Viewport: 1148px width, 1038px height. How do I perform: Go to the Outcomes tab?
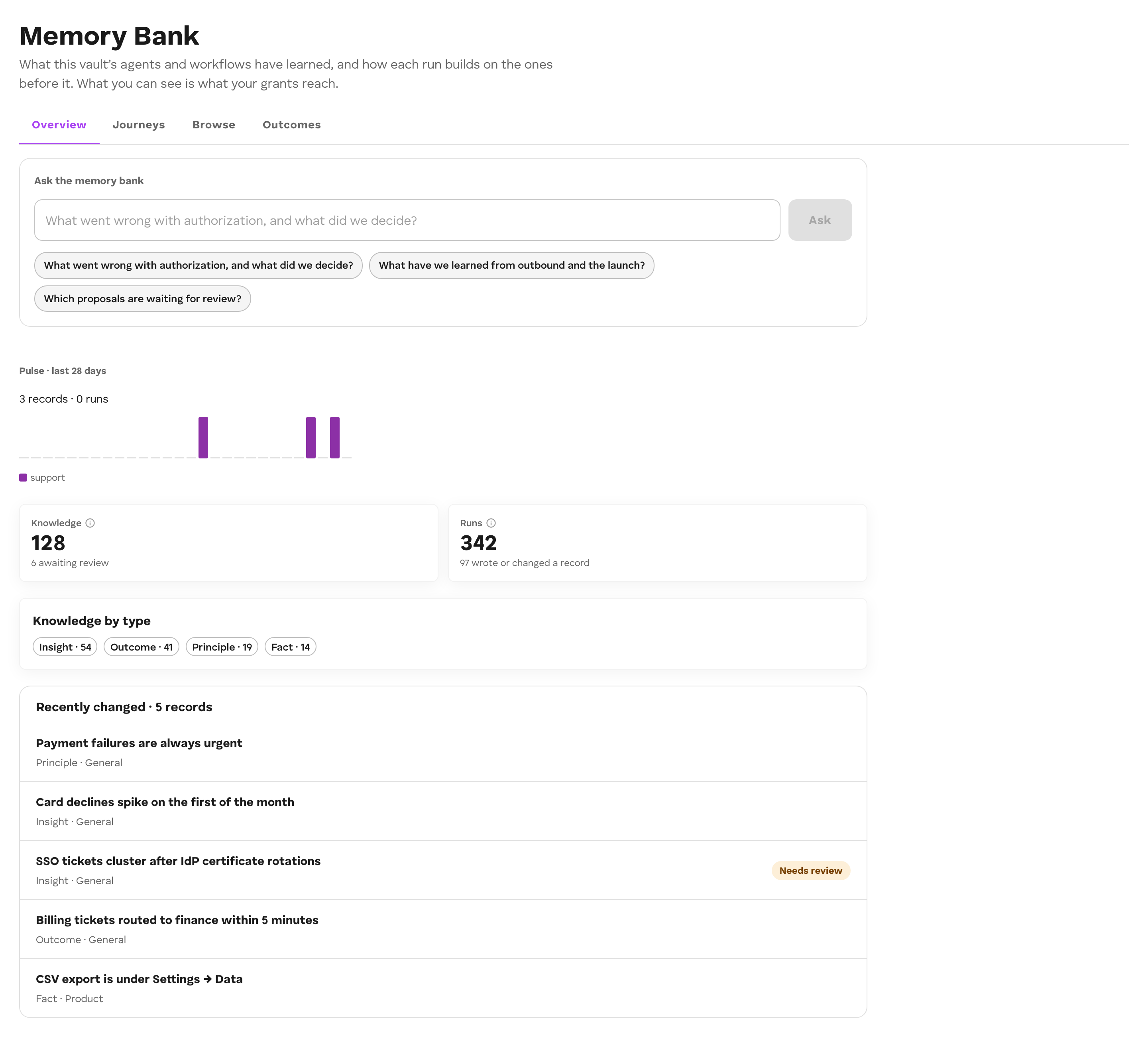(x=291, y=125)
